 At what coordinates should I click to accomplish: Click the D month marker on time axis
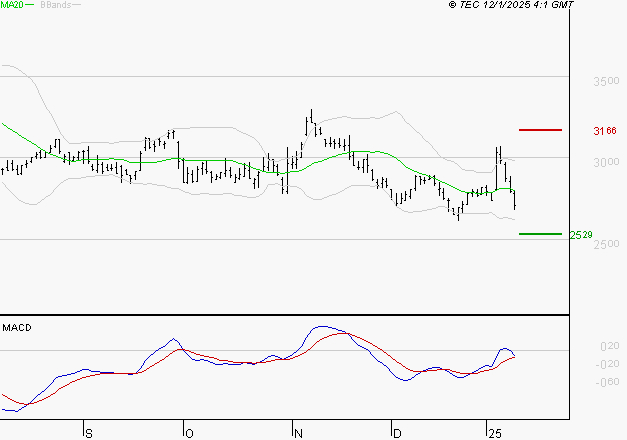[396, 432]
